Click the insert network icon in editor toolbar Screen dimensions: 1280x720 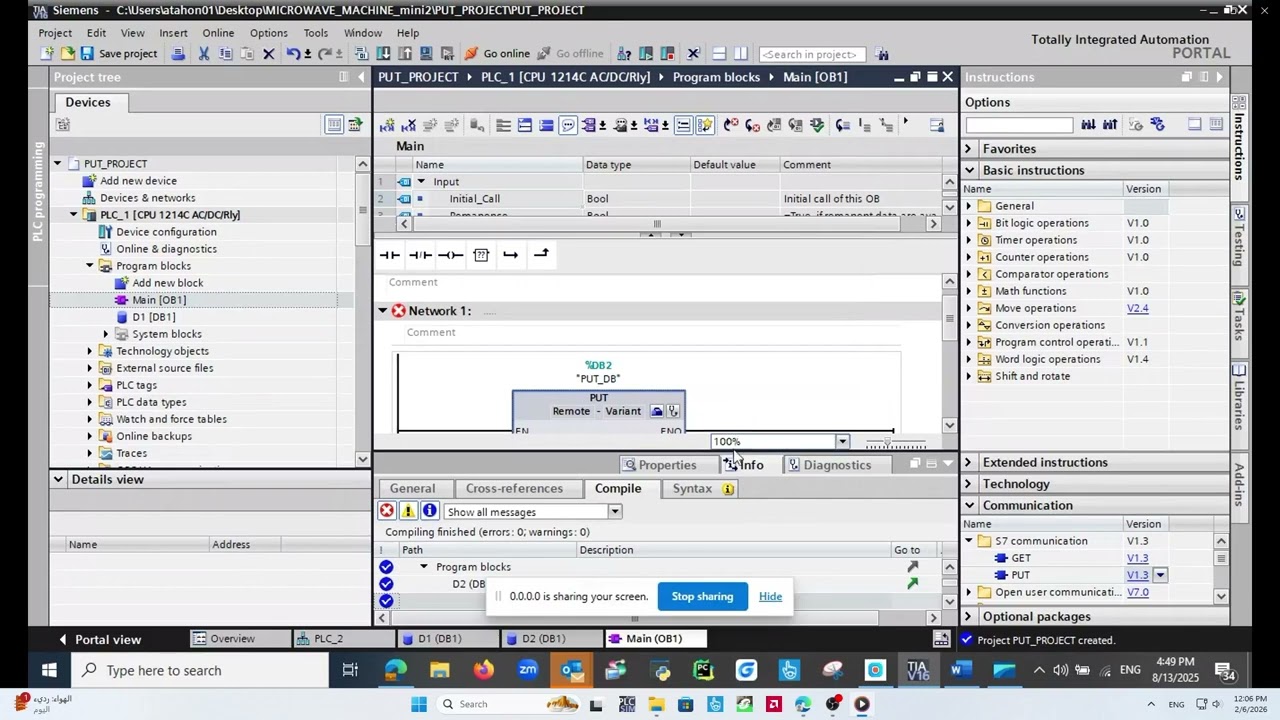(x=387, y=125)
